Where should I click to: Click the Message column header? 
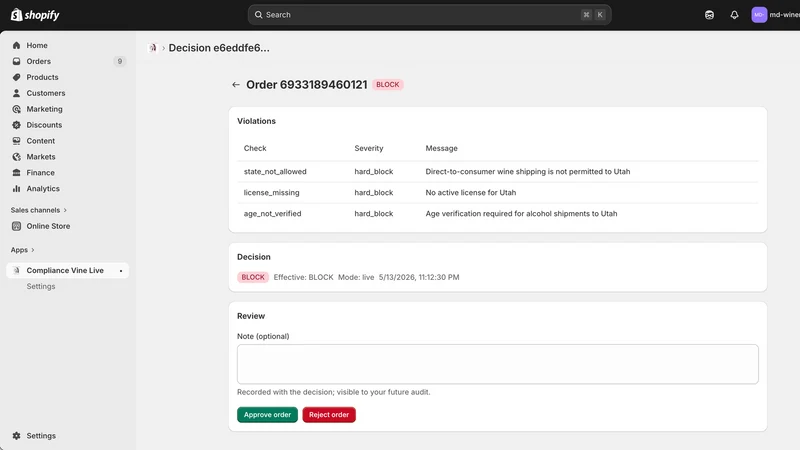pos(441,148)
